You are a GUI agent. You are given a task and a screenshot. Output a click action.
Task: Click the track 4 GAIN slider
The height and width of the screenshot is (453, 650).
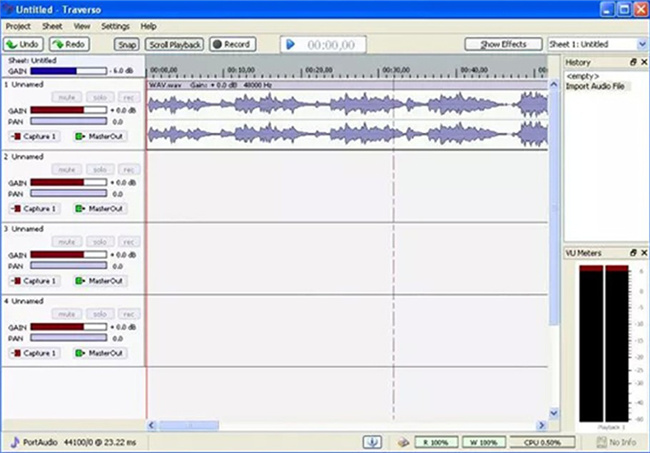pyautogui.click(x=68, y=327)
